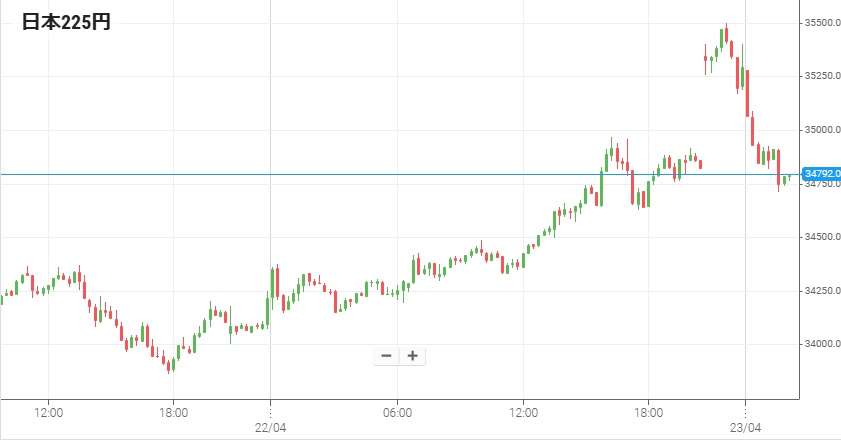
Task: Click the 日本225円 chart title
Action: (x=66, y=23)
